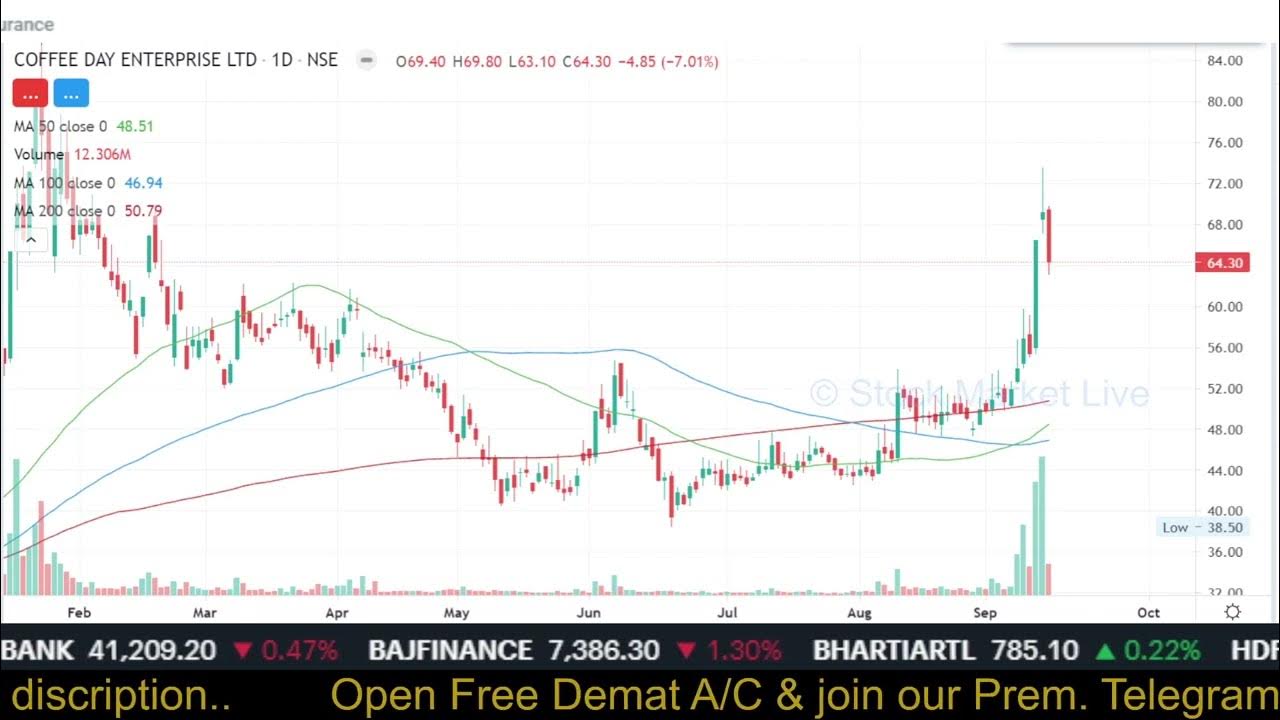This screenshot has width=1280, height=720.
Task: Click the Oct label on the time axis
Action: (1148, 612)
